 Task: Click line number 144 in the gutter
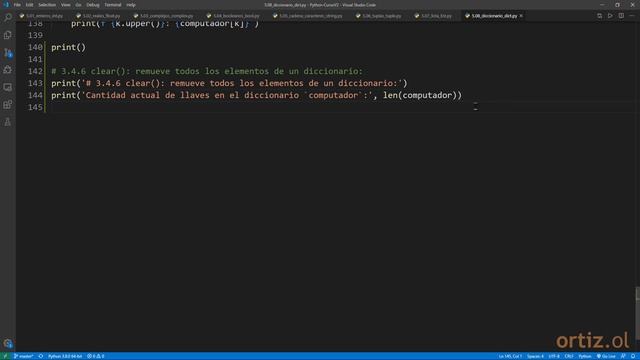pyautogui.click(x=36, y=96)
